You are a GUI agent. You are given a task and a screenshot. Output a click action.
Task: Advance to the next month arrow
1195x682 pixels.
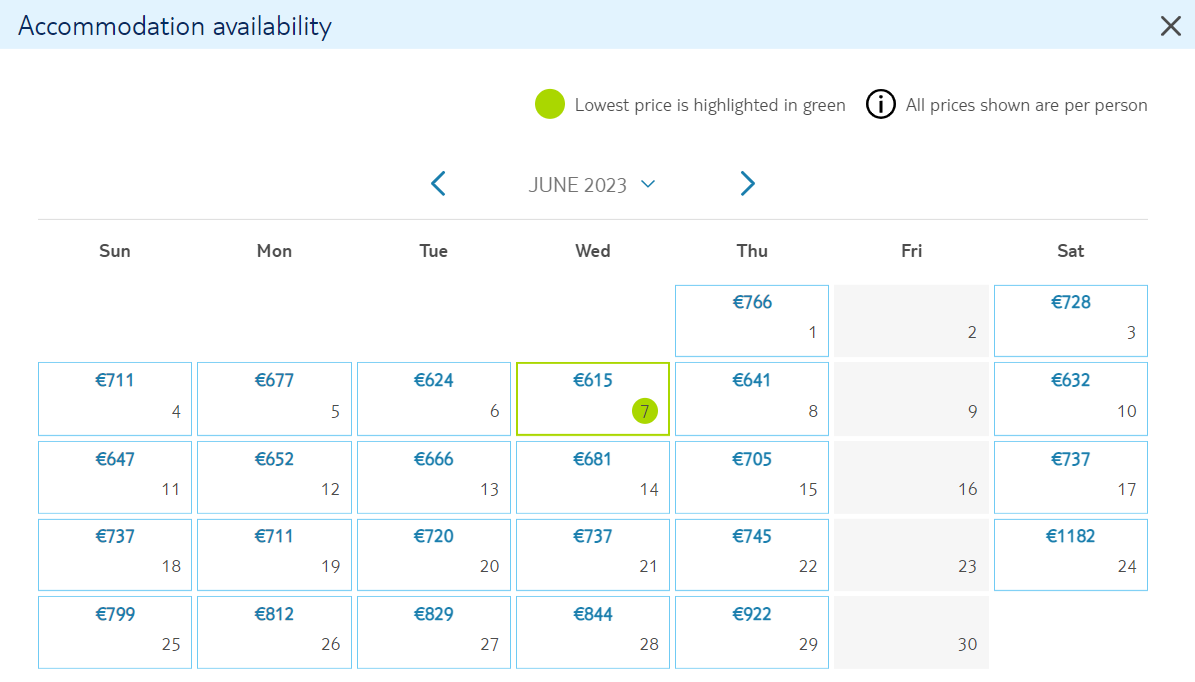coord(748,184)
